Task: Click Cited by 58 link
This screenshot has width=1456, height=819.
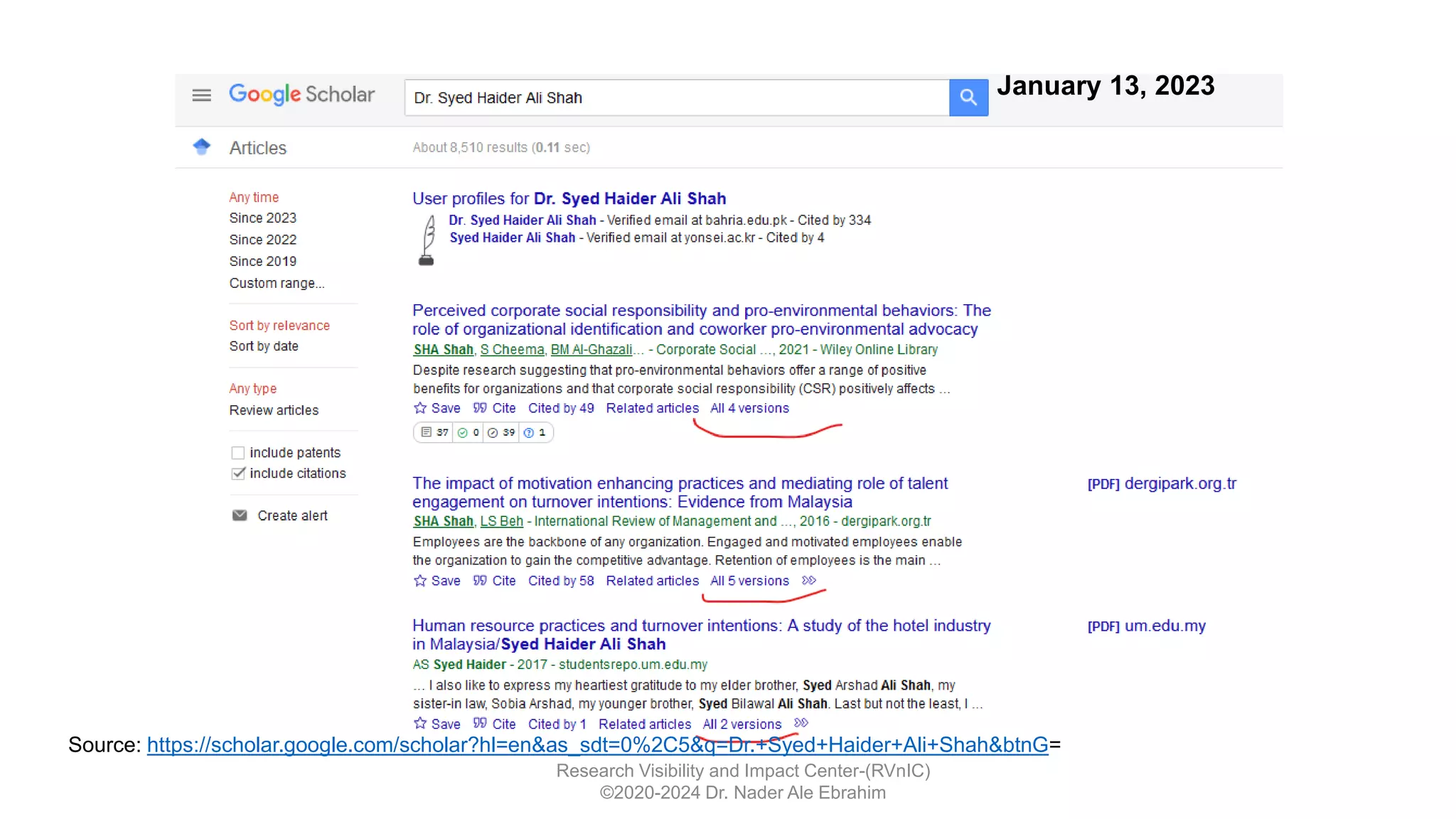Action: click(x=561, y=581)
